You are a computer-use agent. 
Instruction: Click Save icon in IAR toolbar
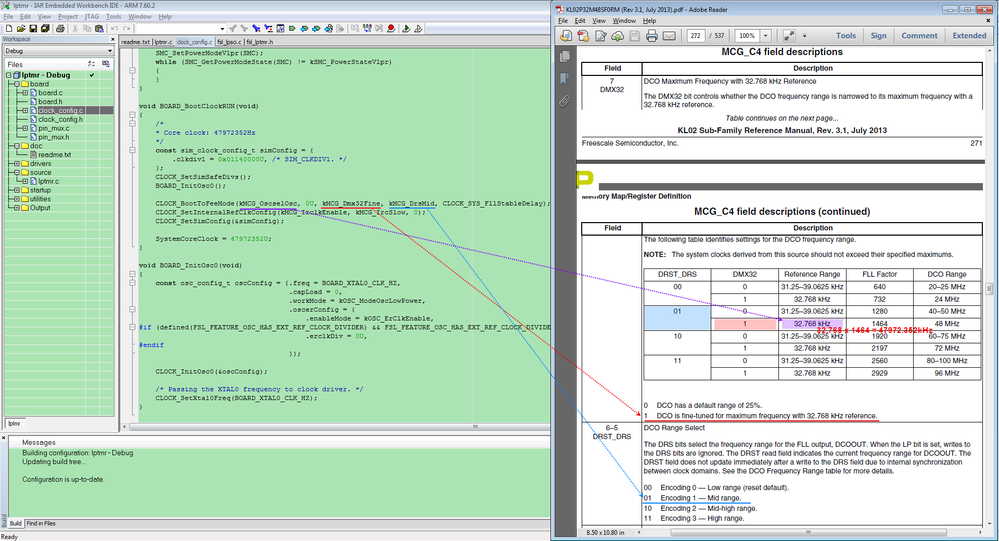pyautogui.click(x=33, y=29)
